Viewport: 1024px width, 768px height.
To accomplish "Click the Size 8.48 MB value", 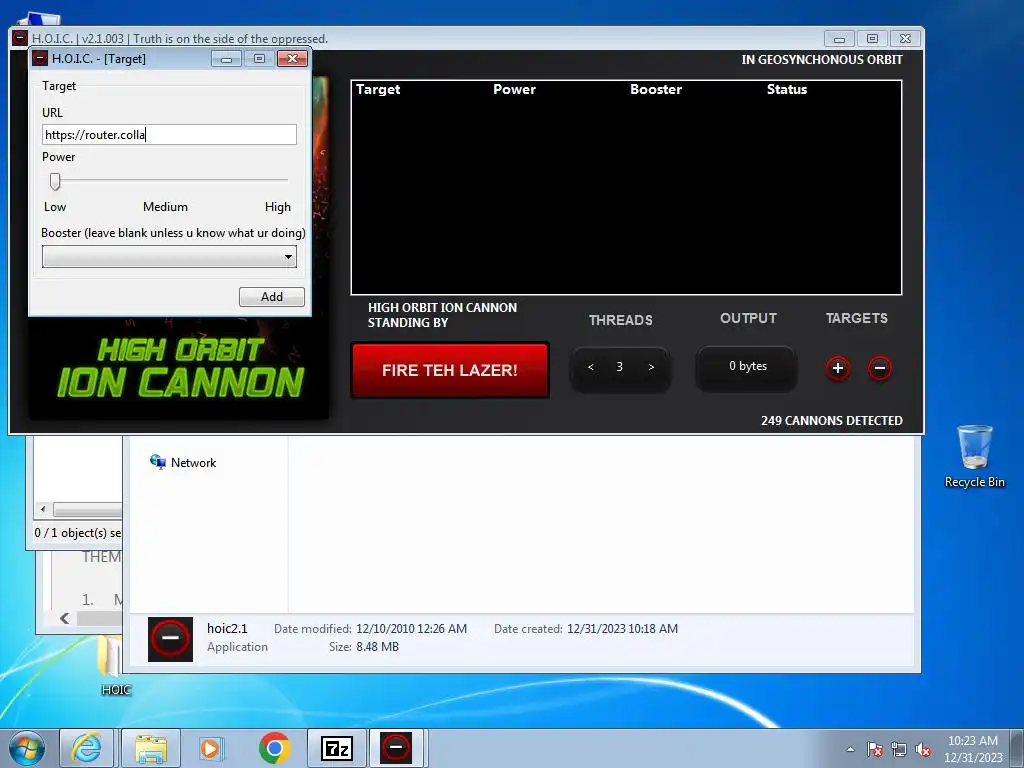I will 377,647.
